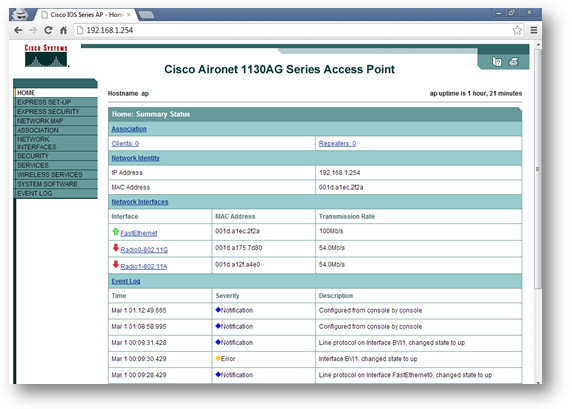Click the browser Back arrow

click(18, 30)
